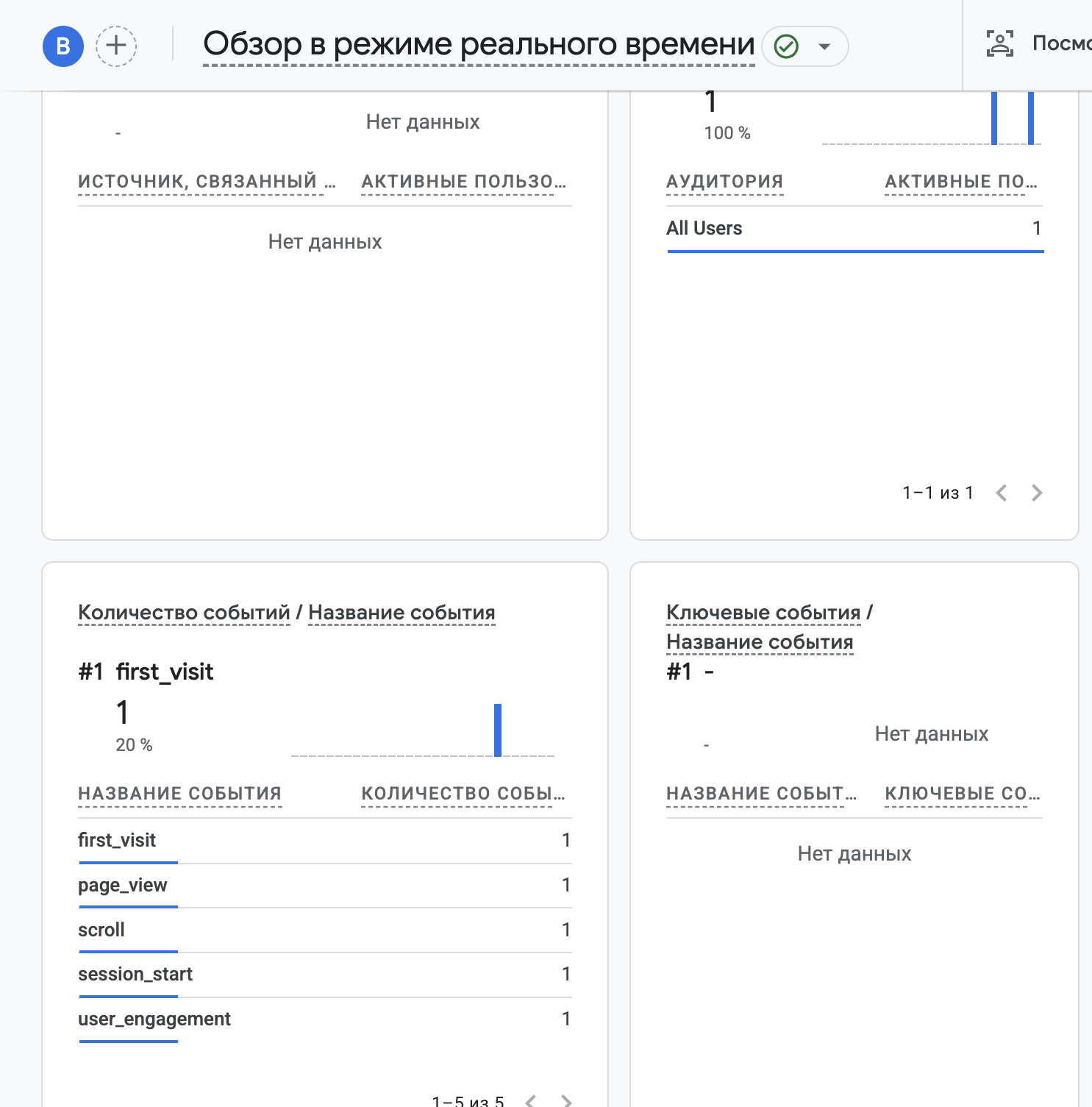Click the snapshot user view icon
Image resolution: width=1092 pixels, height=1107 pixels.
coord(1000,44)
